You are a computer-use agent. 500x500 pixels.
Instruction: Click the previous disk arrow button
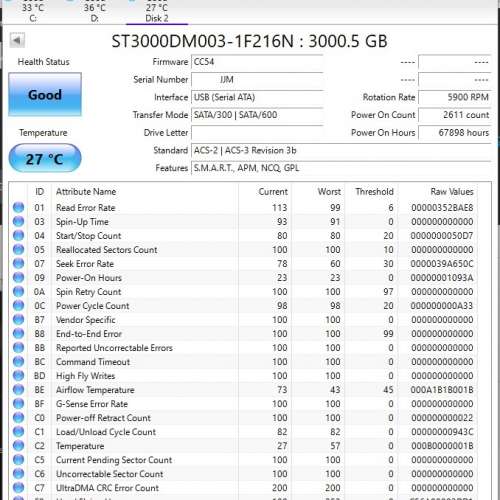pyautogui.click(x=17, y=41)
